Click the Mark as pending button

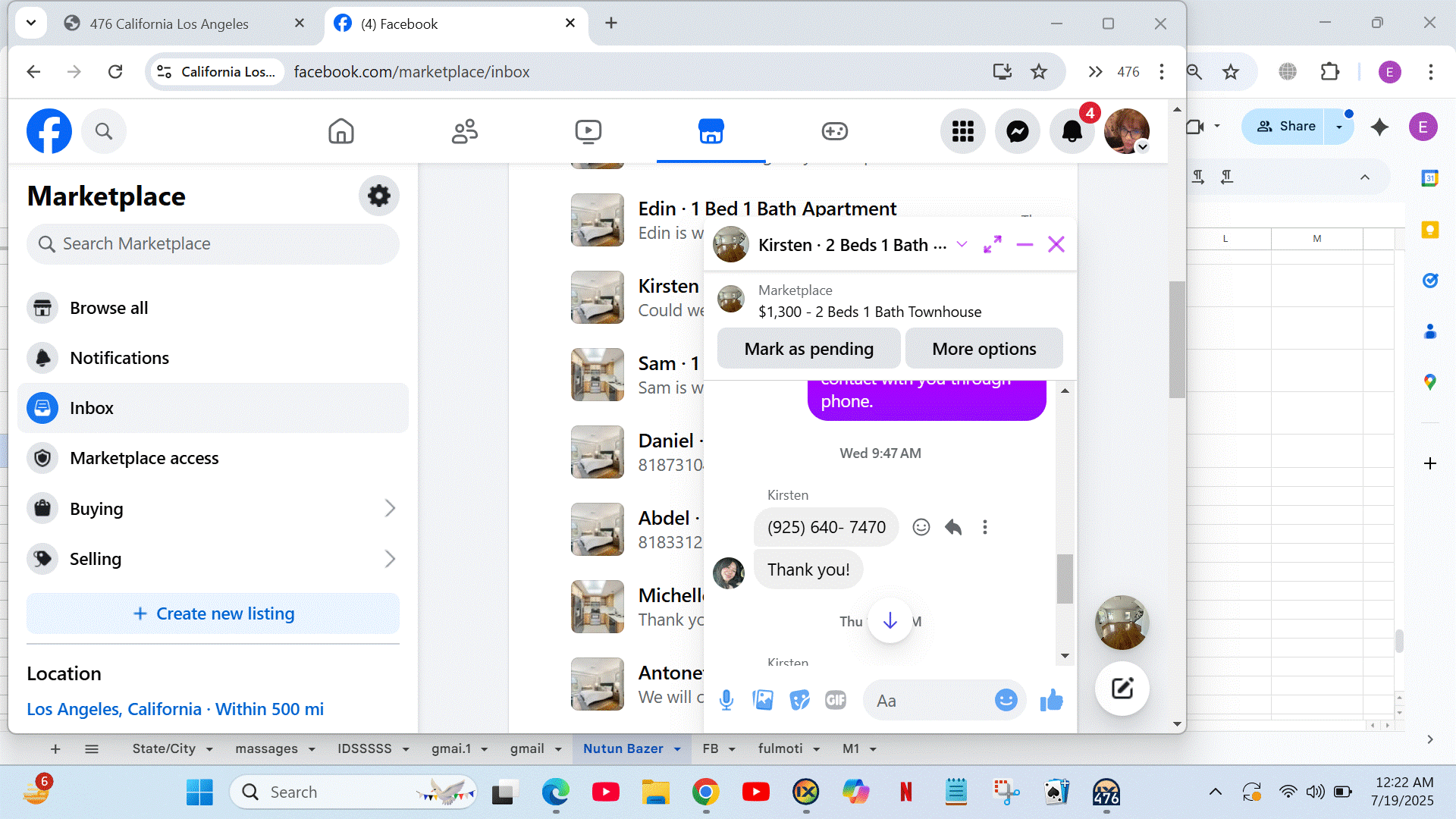pyautogui.click(x=808, y=349)
